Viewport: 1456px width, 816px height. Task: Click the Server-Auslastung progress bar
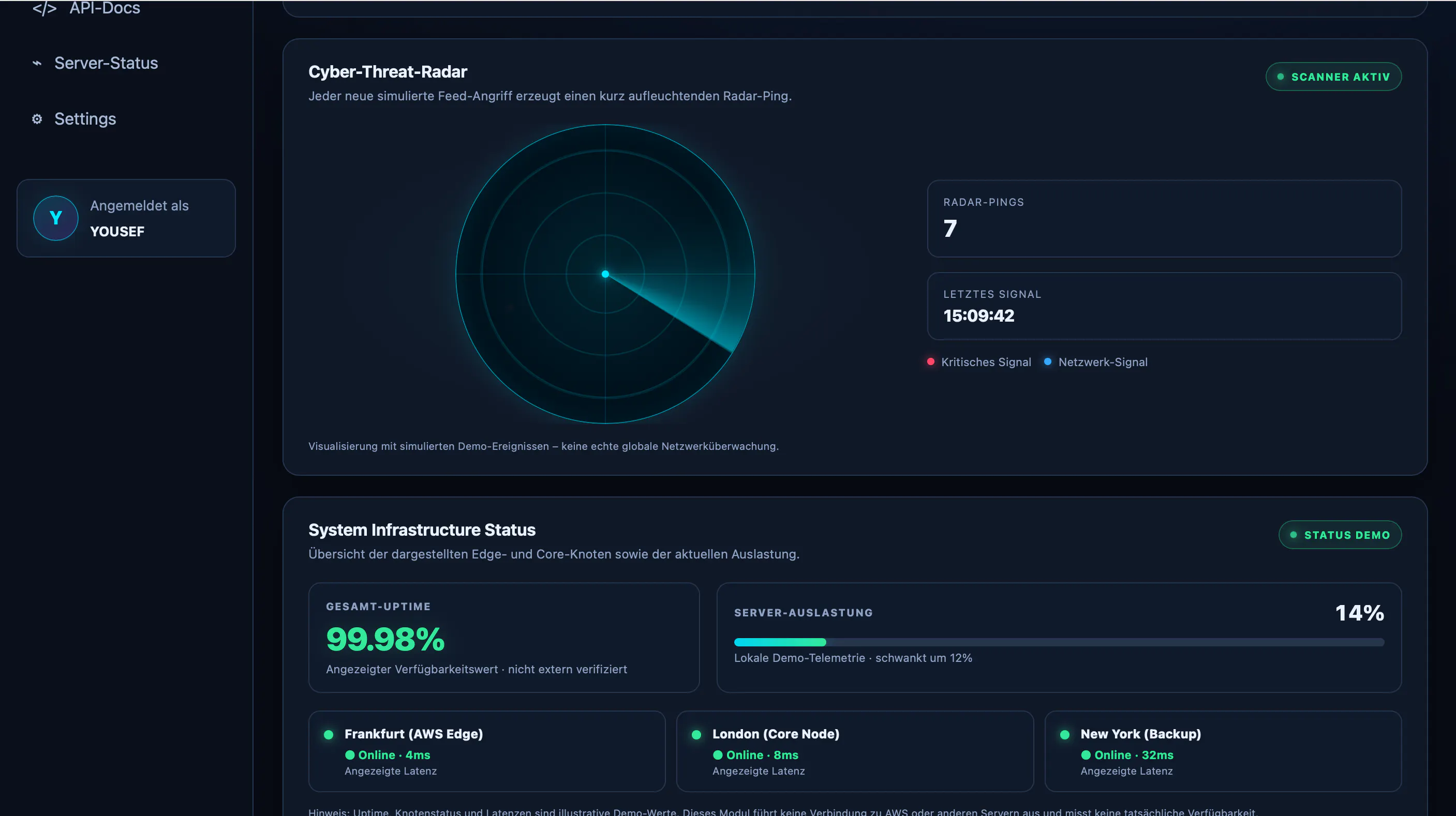(x=1059, y=642)
